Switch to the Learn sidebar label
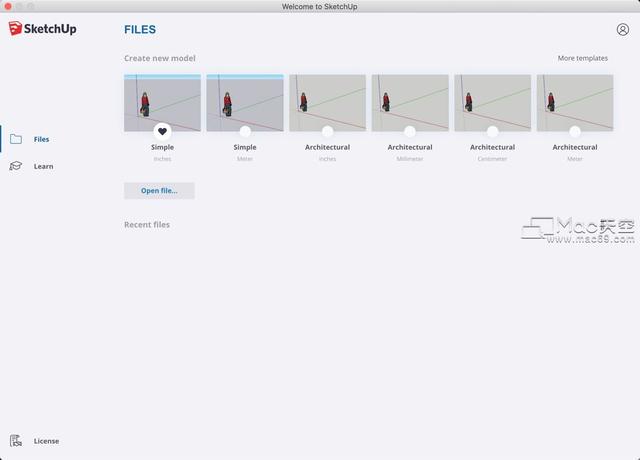This screenshot has width=640, height=460. (x=43, y=166)
